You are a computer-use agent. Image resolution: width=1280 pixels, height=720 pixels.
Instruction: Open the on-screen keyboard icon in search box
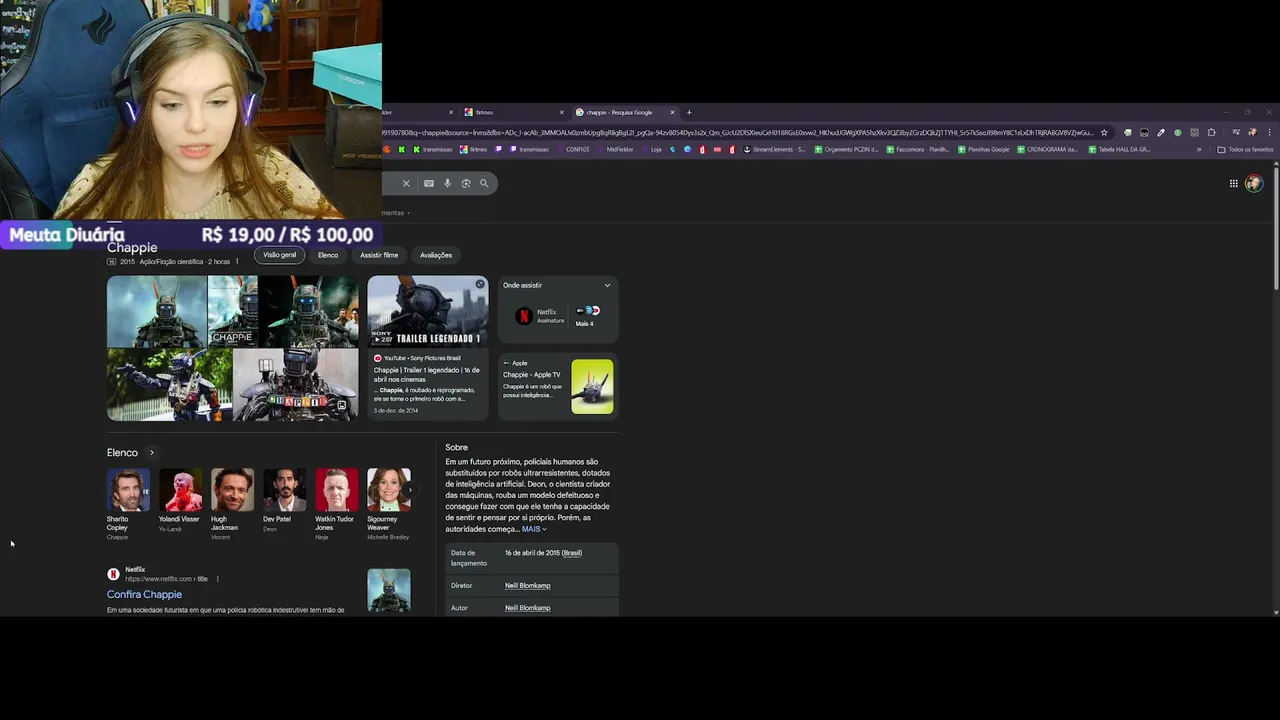click(x=429, y=183)
